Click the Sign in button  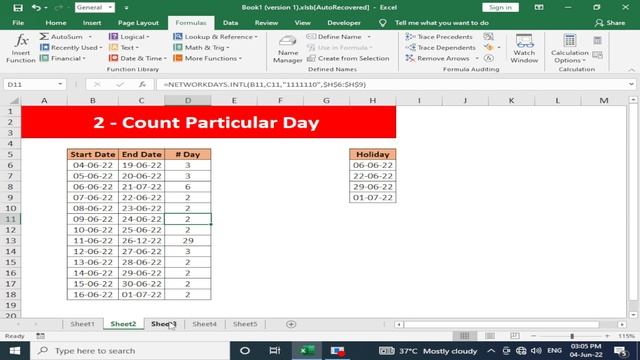[500, 7]
